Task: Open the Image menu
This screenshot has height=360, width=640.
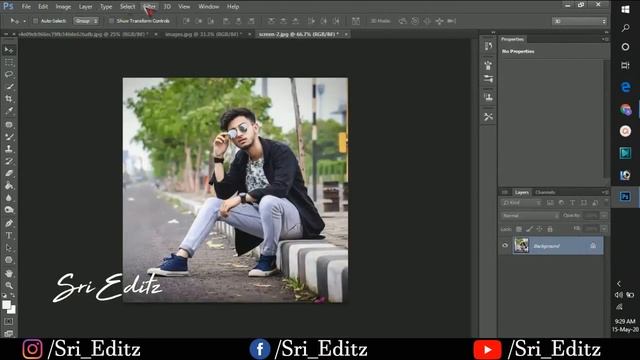Action: pyautogui.click(x=63, y=7)
